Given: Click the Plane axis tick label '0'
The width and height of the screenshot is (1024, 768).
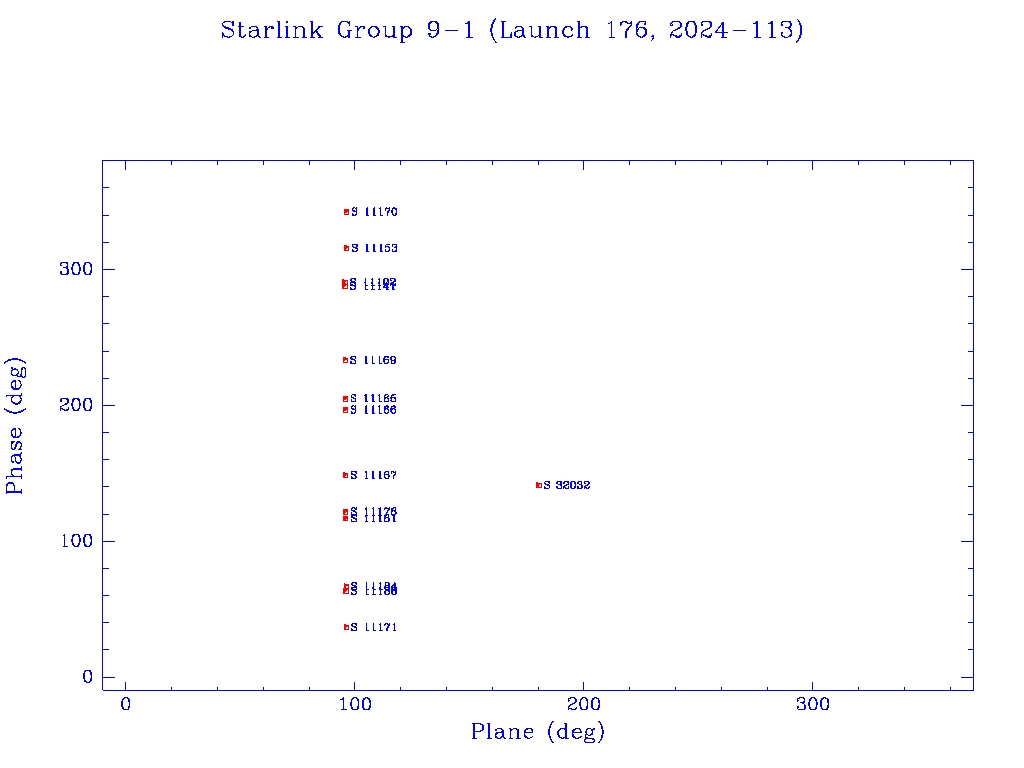Looking at the screenshot, I should click(x=125, y=704).
